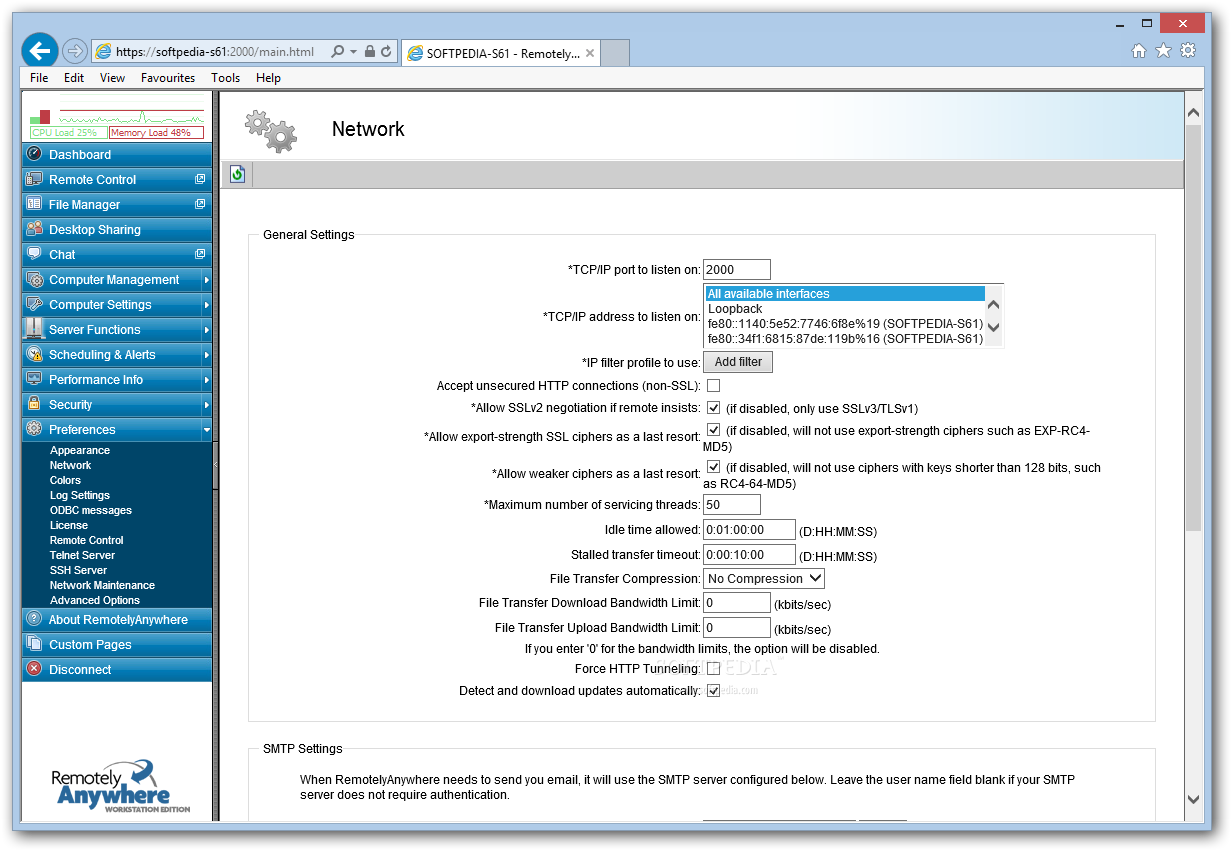Viewport: 1232px width, 851px height.
Task: Expand the Security submenu arrow
Action: 207,405
